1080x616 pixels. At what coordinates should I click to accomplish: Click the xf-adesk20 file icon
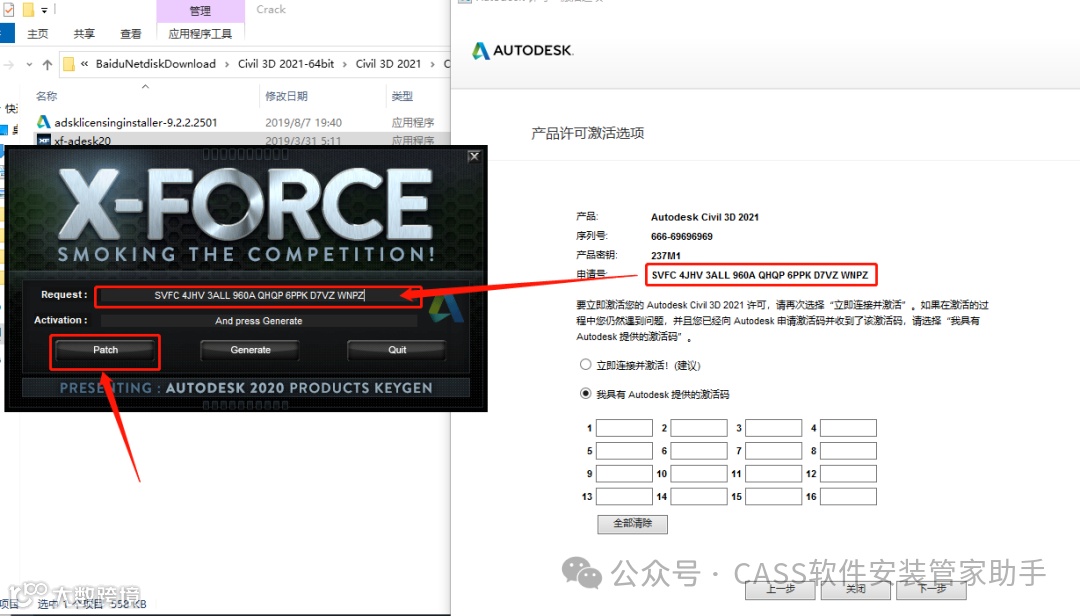[43, 140]
